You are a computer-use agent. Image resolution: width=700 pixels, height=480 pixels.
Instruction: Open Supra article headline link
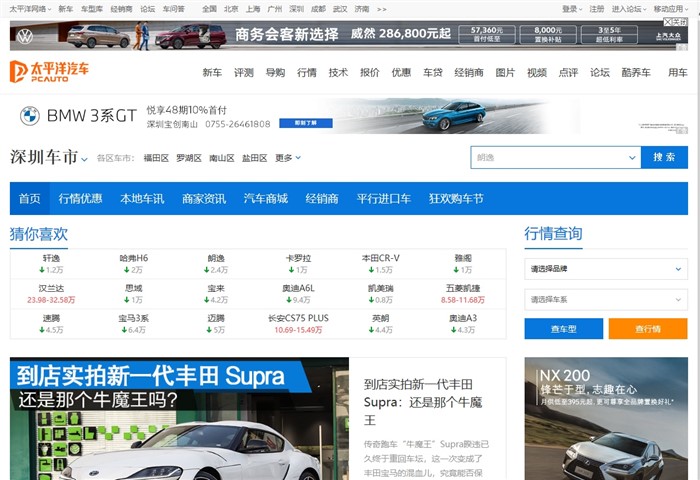[x=423, y=402]
